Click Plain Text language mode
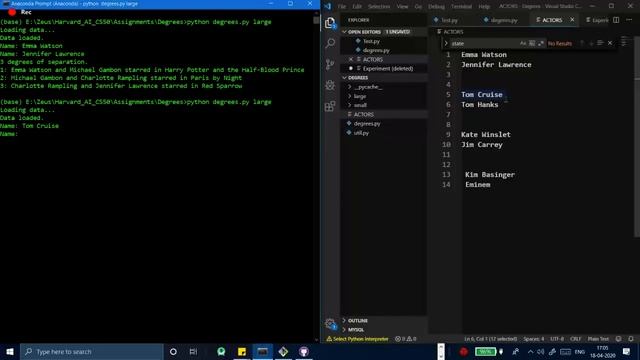 598,339
